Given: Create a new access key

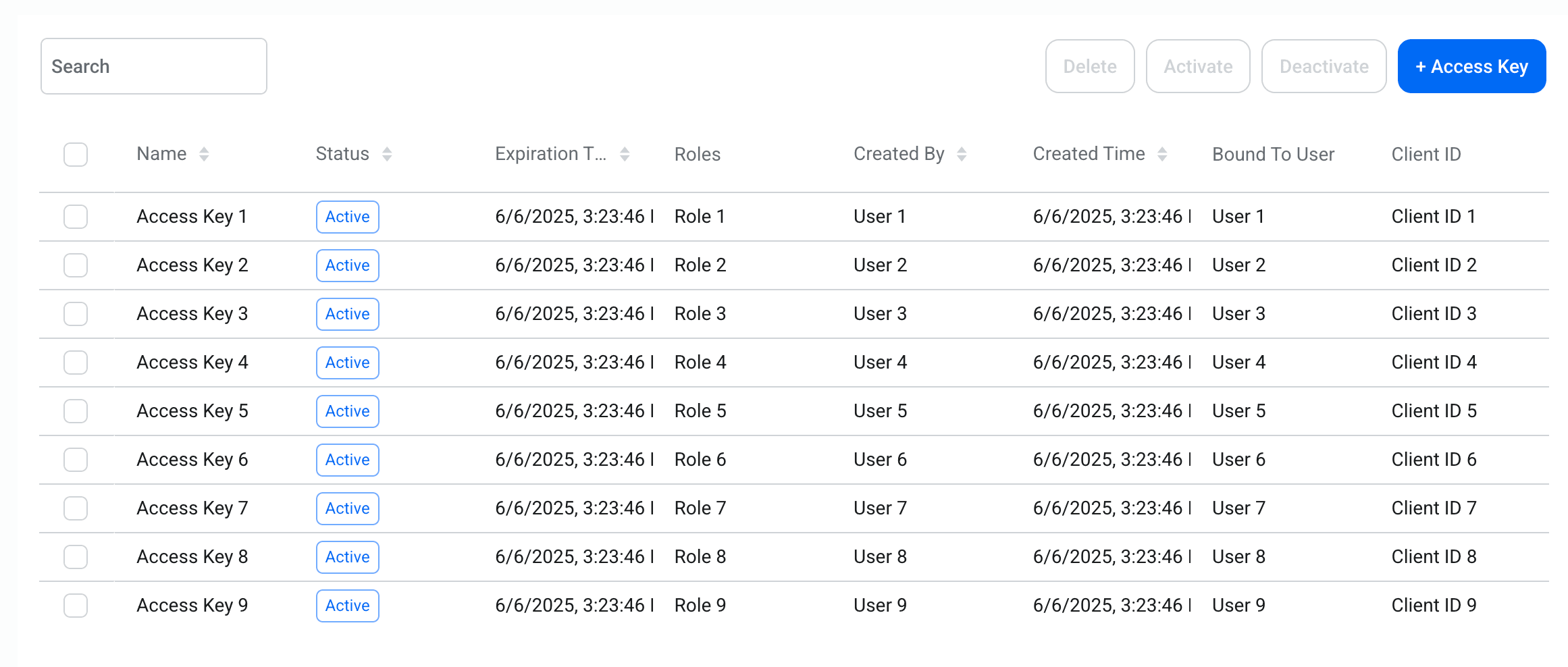Looking at the screenshot, I should [1471, 66].
